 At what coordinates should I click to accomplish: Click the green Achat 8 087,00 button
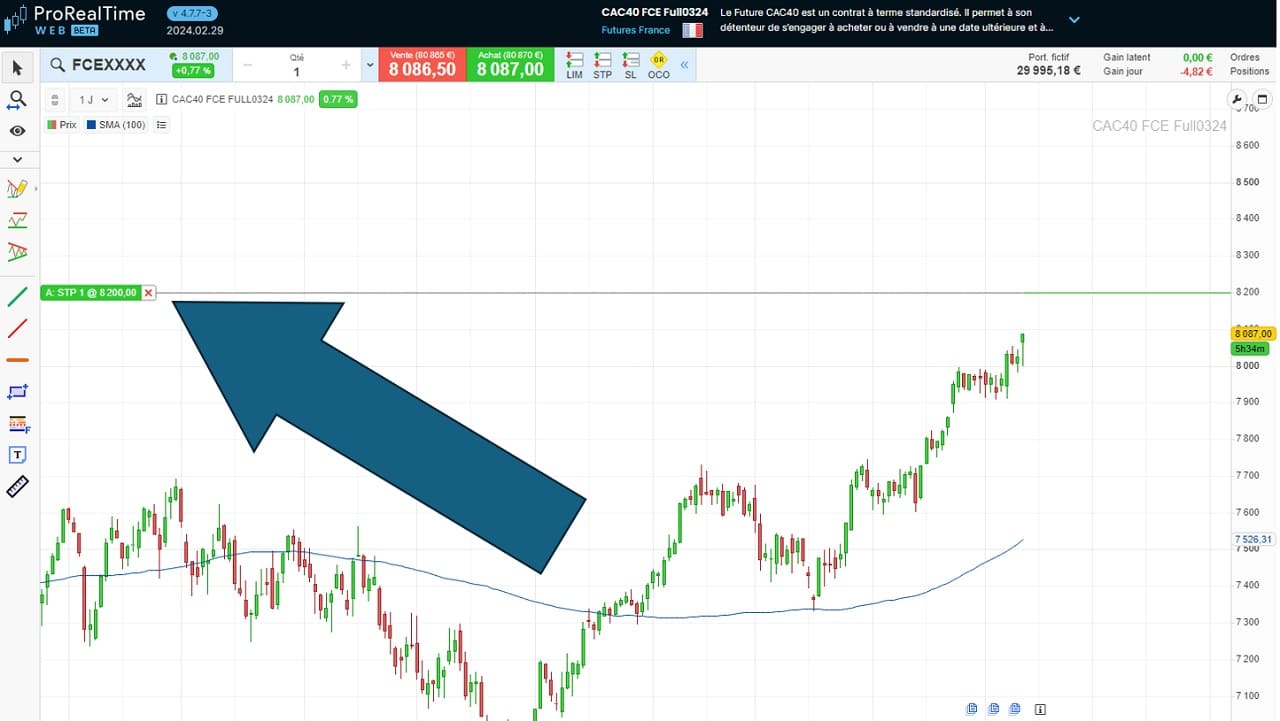pos(510,65)
